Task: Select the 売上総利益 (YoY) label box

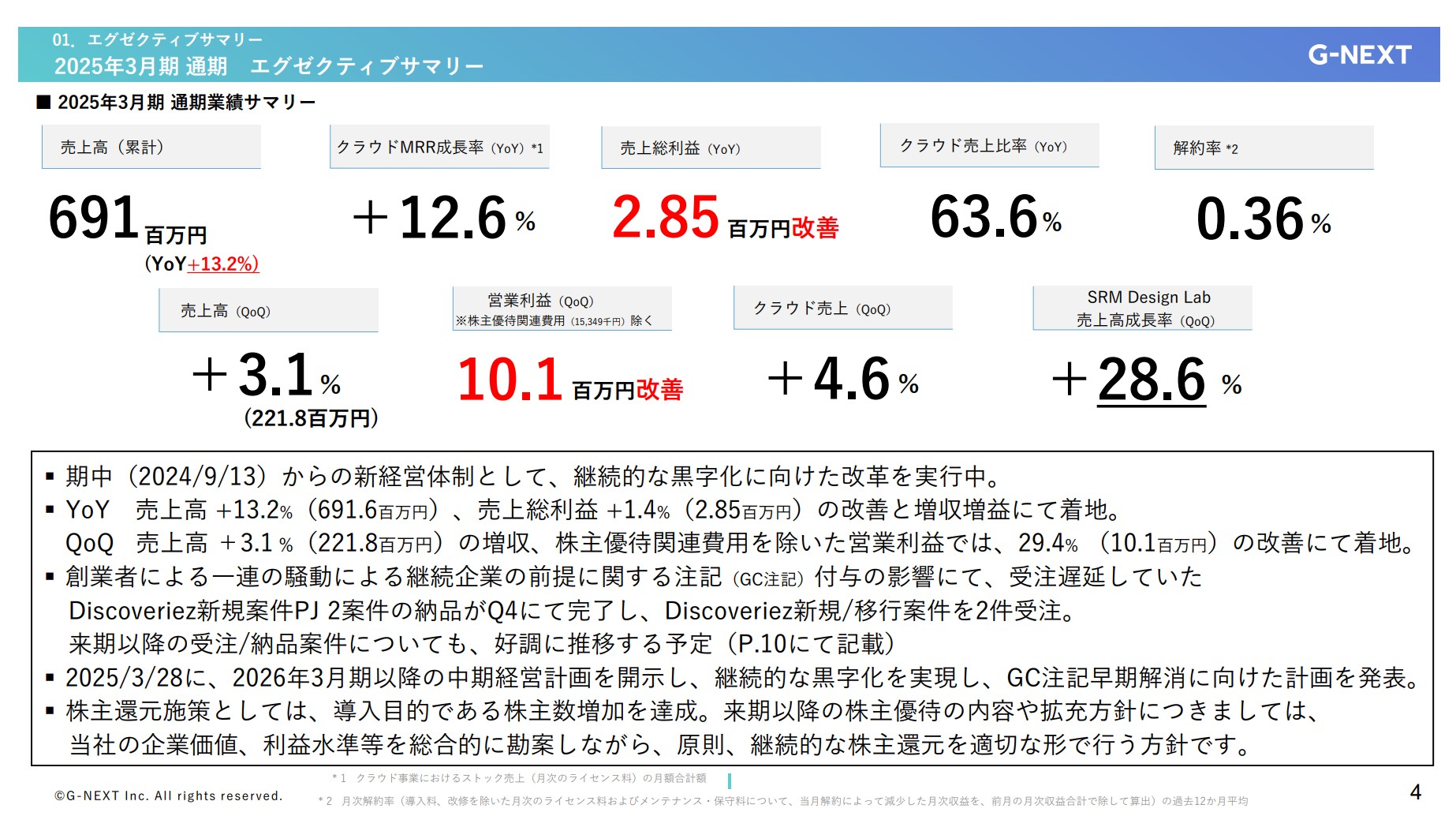Action: (x=711, y=147)
